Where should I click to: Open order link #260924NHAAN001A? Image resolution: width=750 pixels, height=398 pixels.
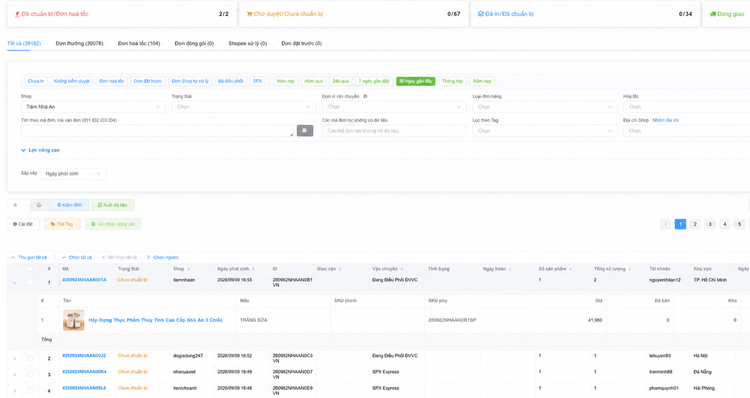(x=84, y=280)
